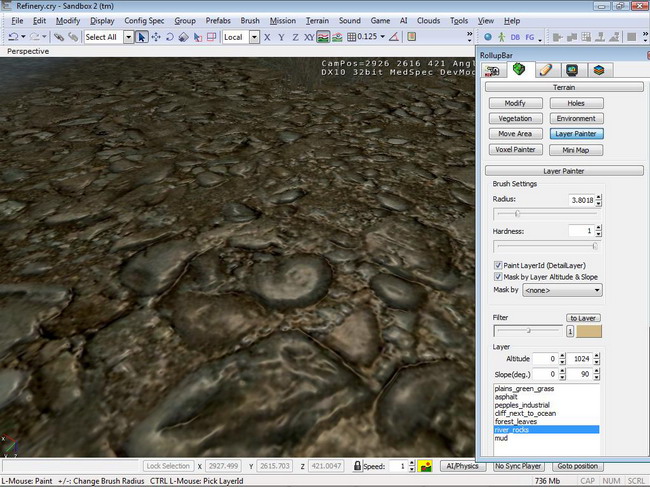The image size is (650, 487).
Task: Open the File menu
Action: (x=17, y=21)
